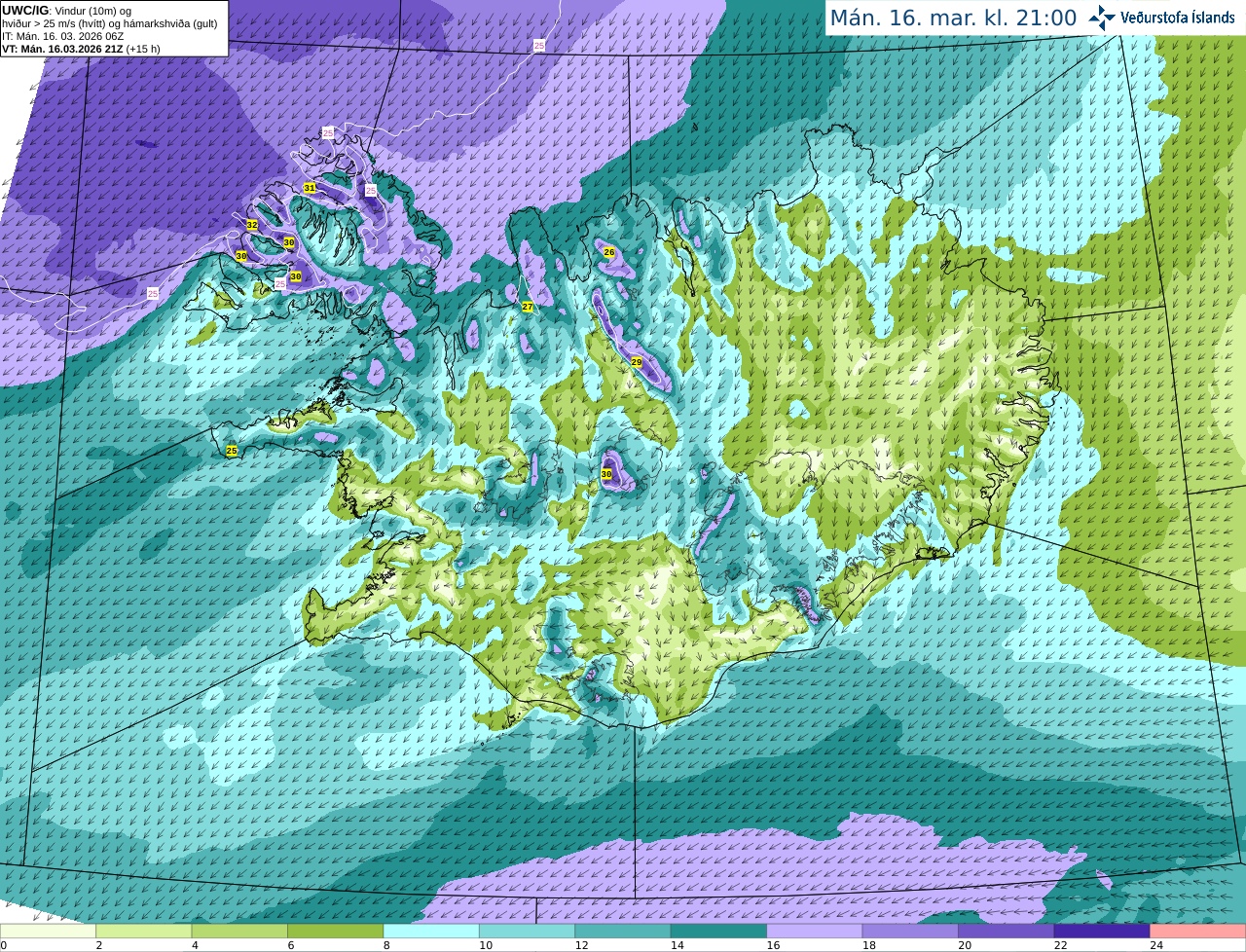1246x952 pixels.
Task: Click the 'UWC/IG: Vindur (10m) og' title line
Action: 67,10
